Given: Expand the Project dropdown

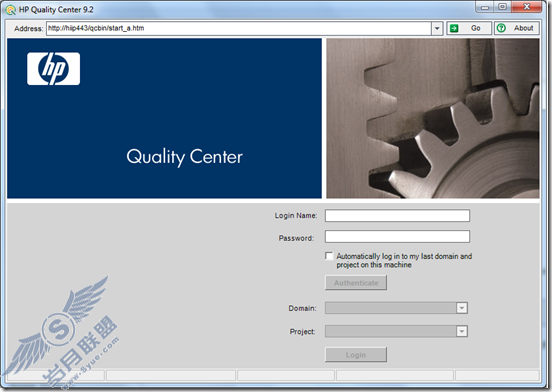Looking at the screenshot, I should tap(462, 331).
